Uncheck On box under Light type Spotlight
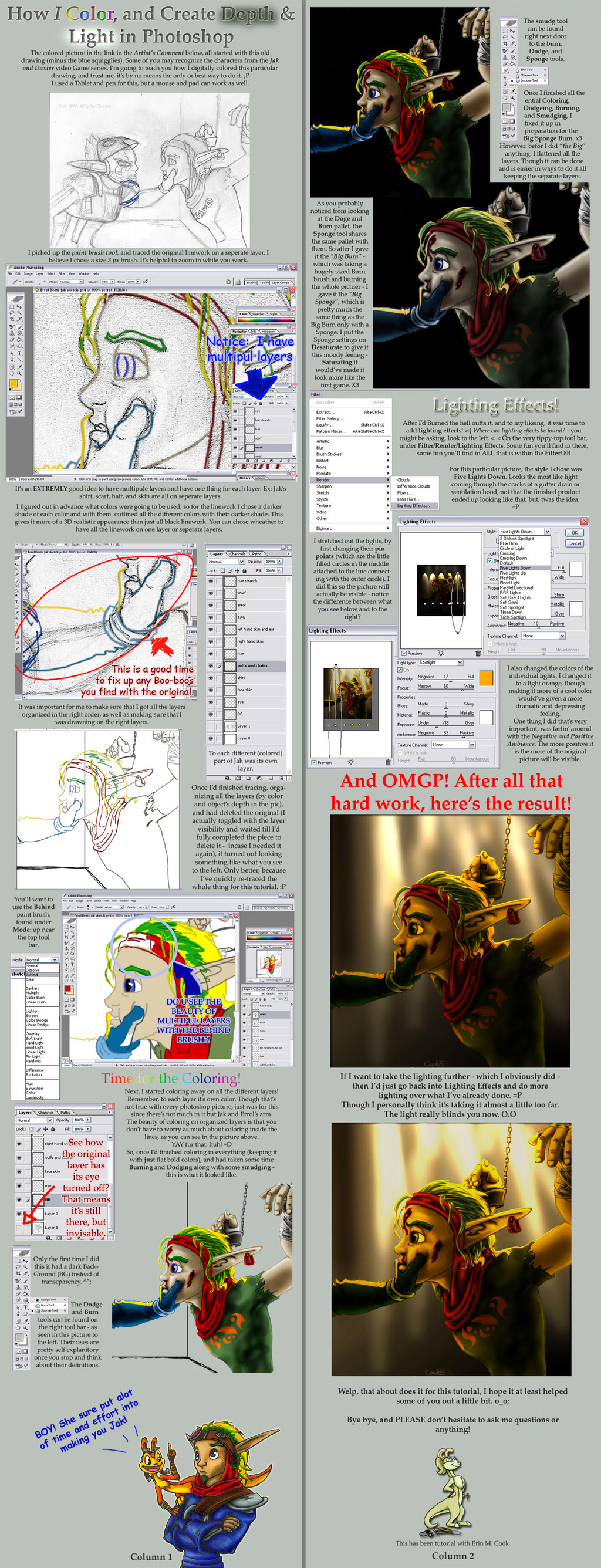 tap(400, 670)
